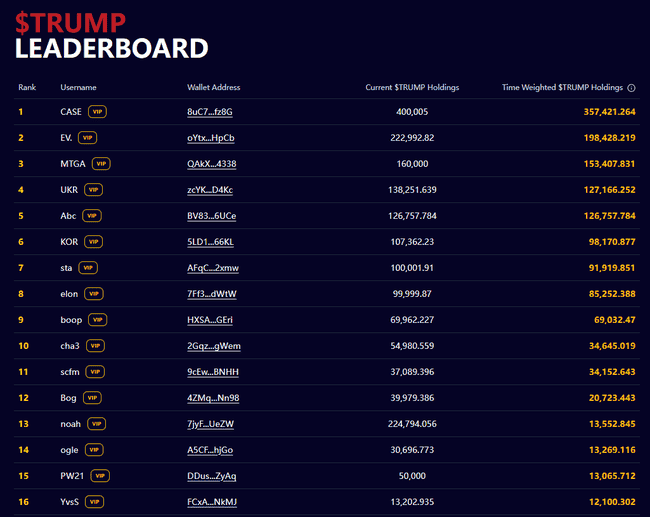Open wallet link zcYK...D4Kc
Viewport: 650px width, 517px height.
point(210,190)
